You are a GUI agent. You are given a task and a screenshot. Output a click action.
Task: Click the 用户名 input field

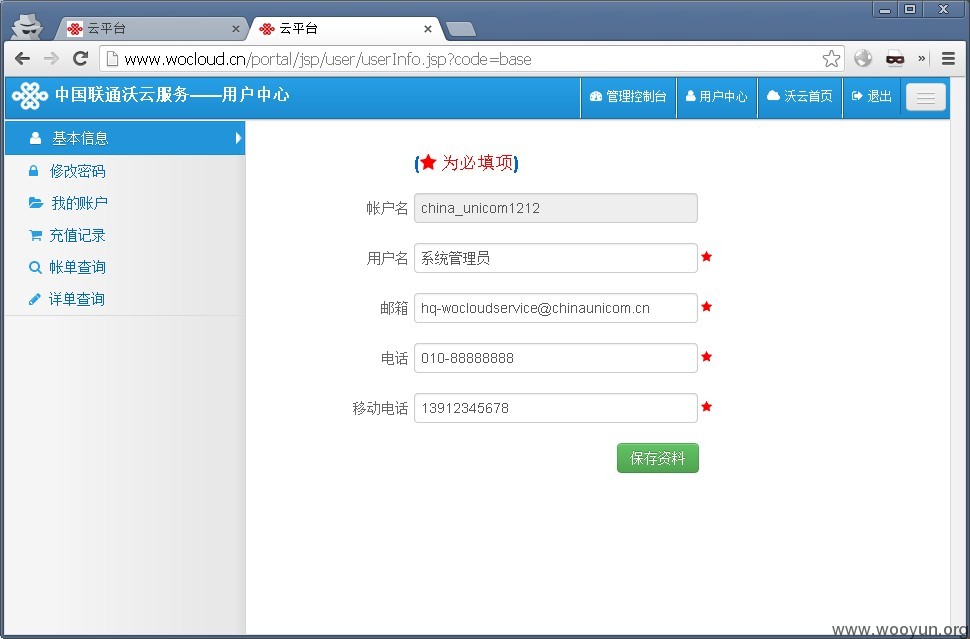click(x=556, y=258)
